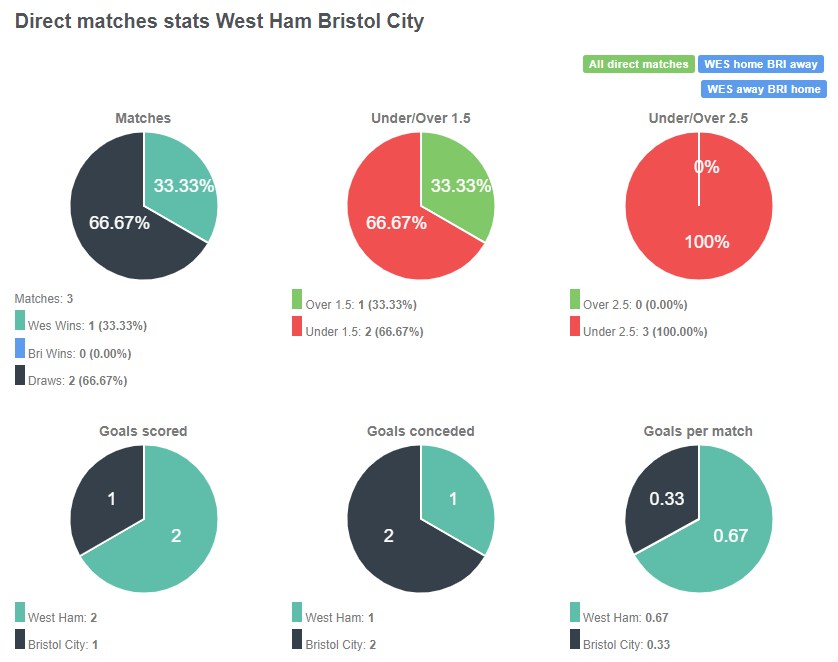Select the All direct matches filter
Viewport: 838px width, 662px height.
pos(638,63)
